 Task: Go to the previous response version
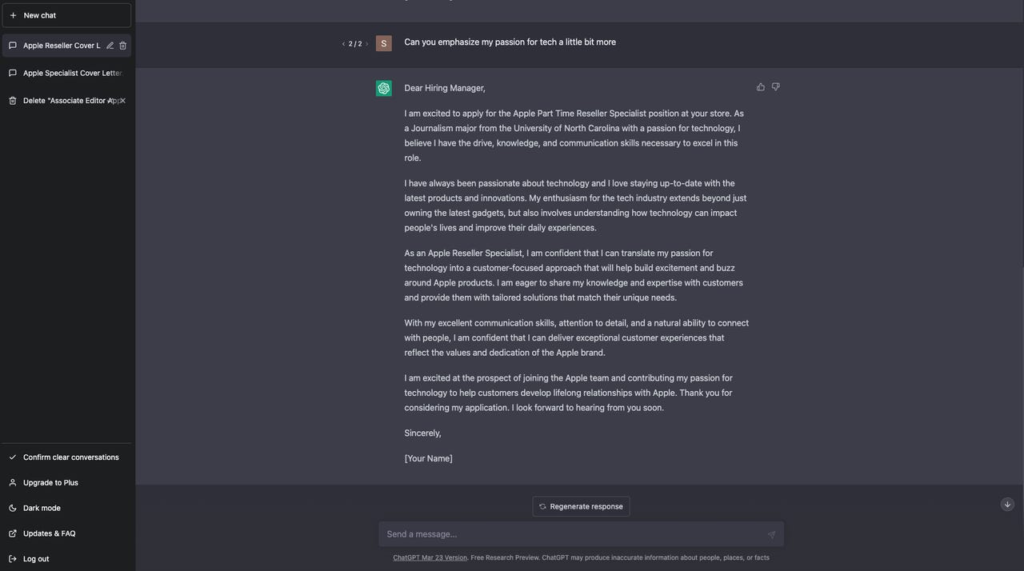click(x=343, y=44)
